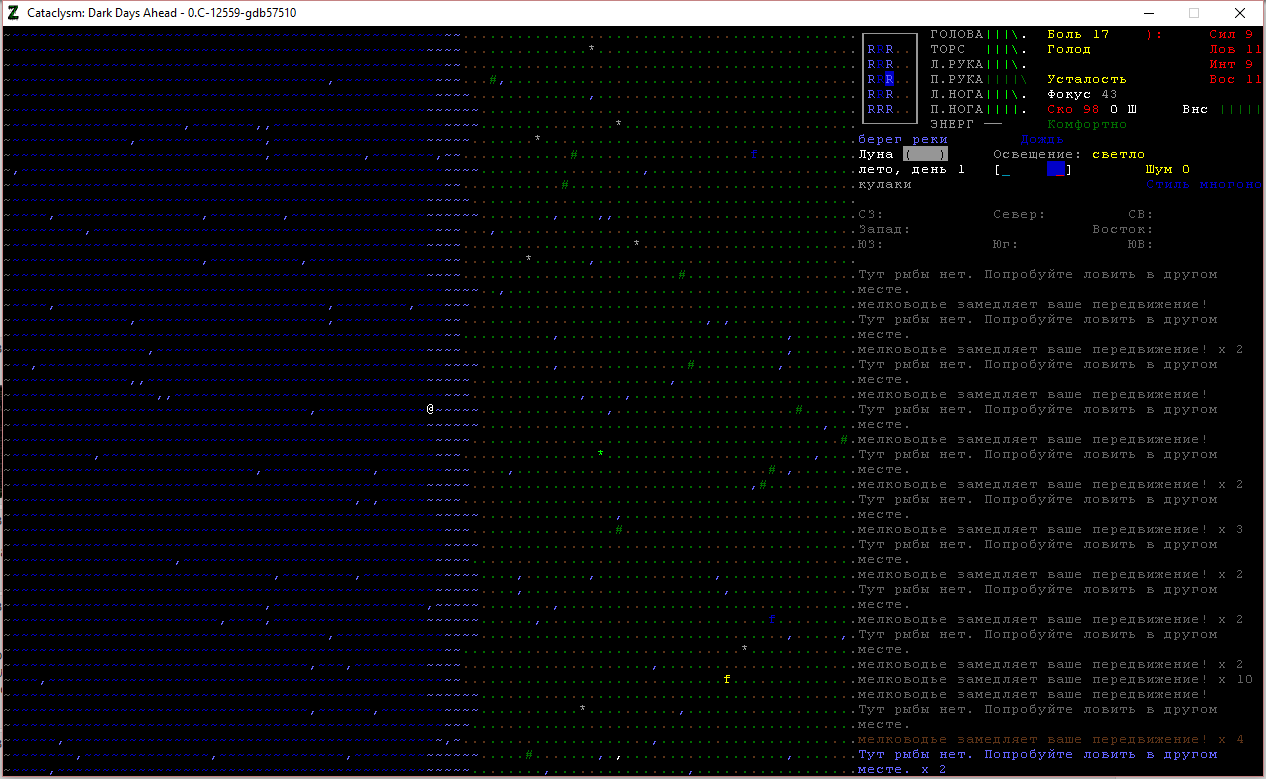The width and height of the screenshot is (1266, 779).
Task: Click the shallow-water log message ending 'x 10'
Action: click(x=1055, y=679)
